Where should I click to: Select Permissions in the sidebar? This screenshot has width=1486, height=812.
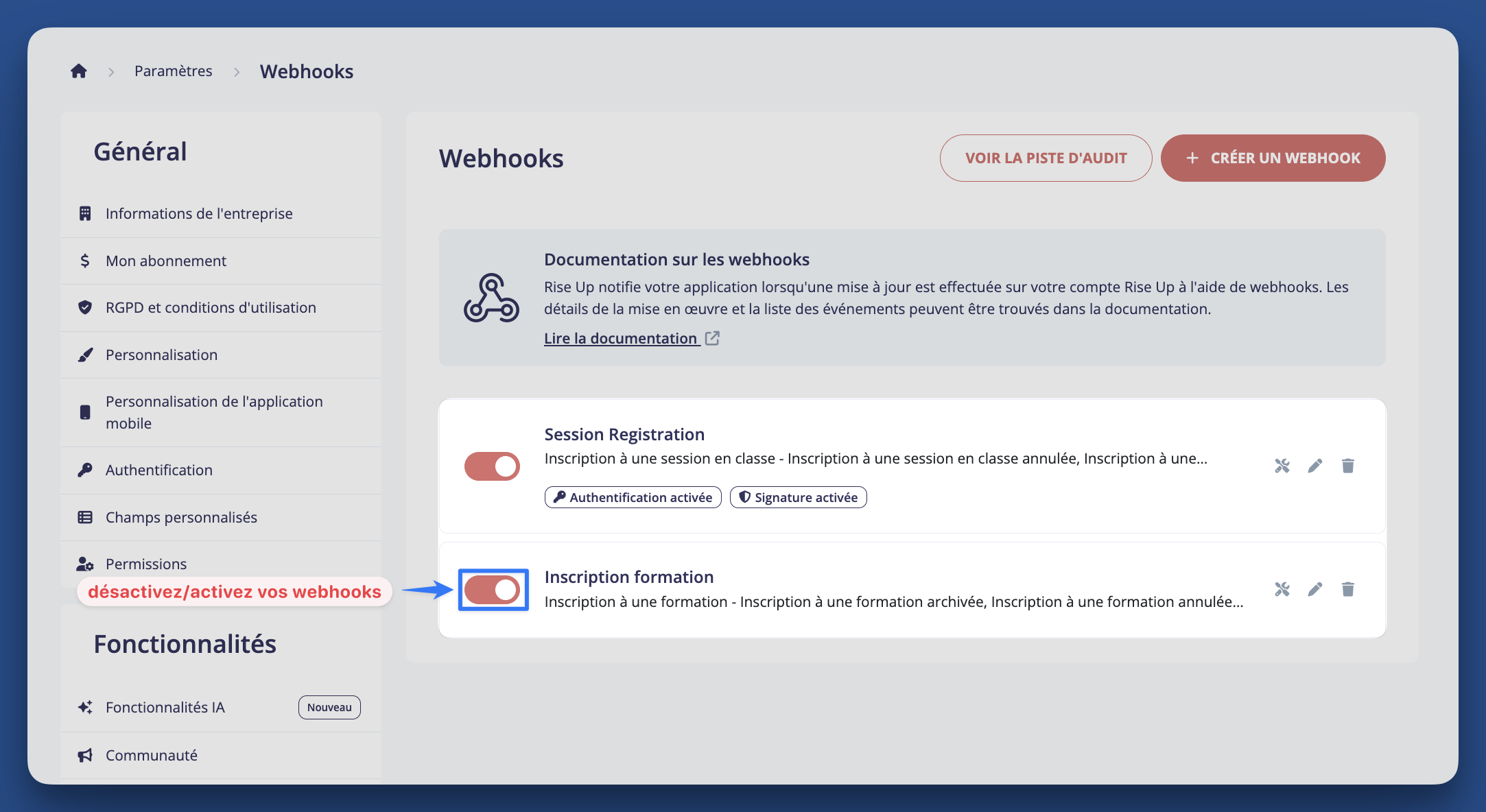[145, 563]
